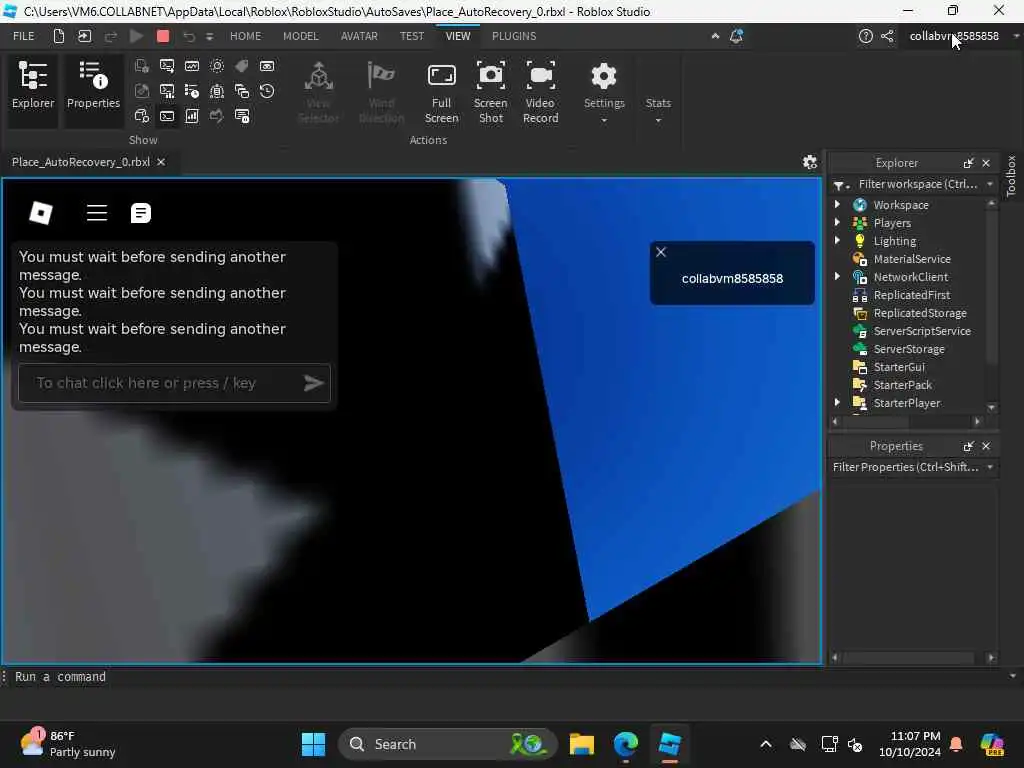This screenshot has width=1024, height=768.
Task: Toggle the Explorer panel button
Action: 33,91
